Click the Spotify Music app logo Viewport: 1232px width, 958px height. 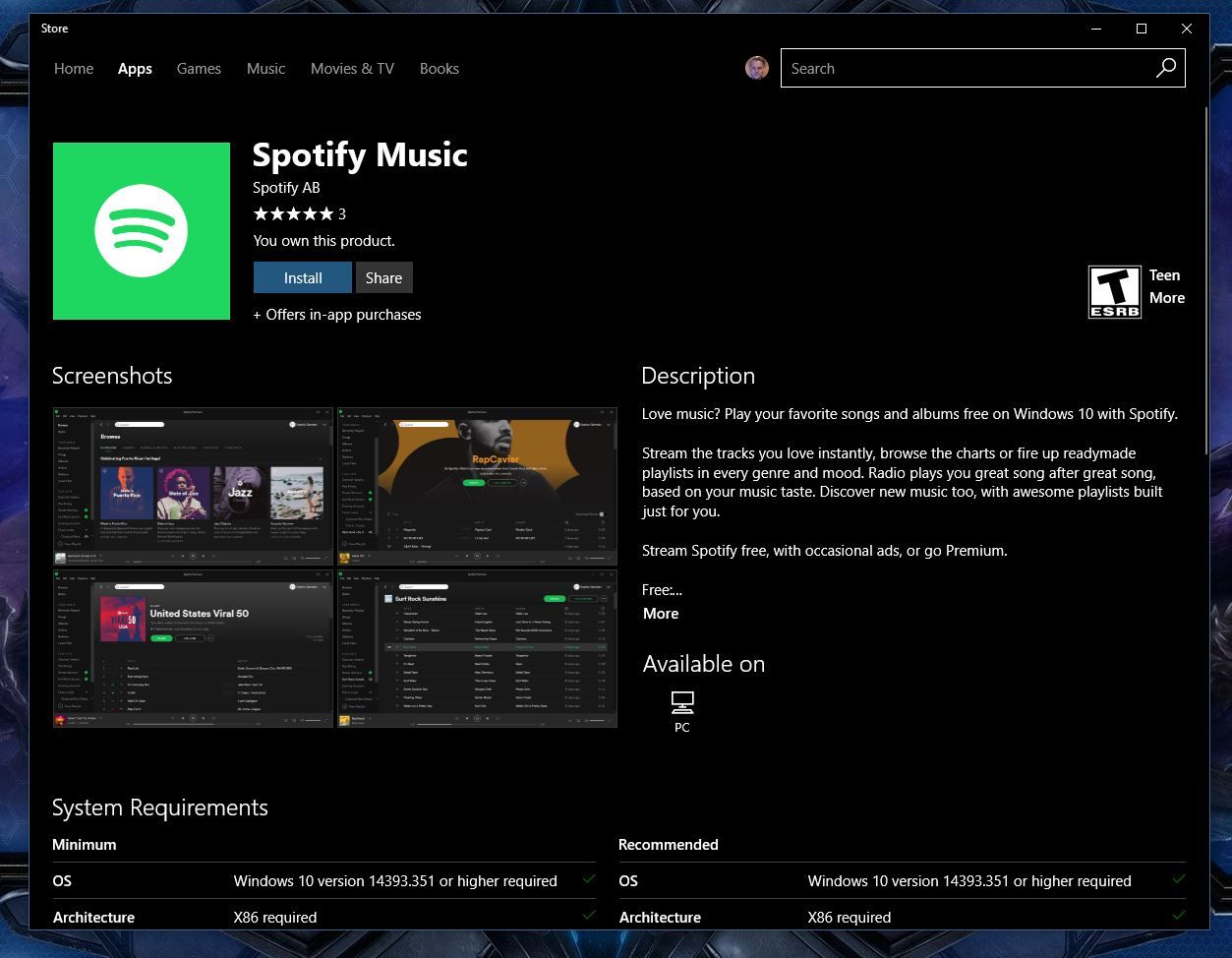pos(141,230)
